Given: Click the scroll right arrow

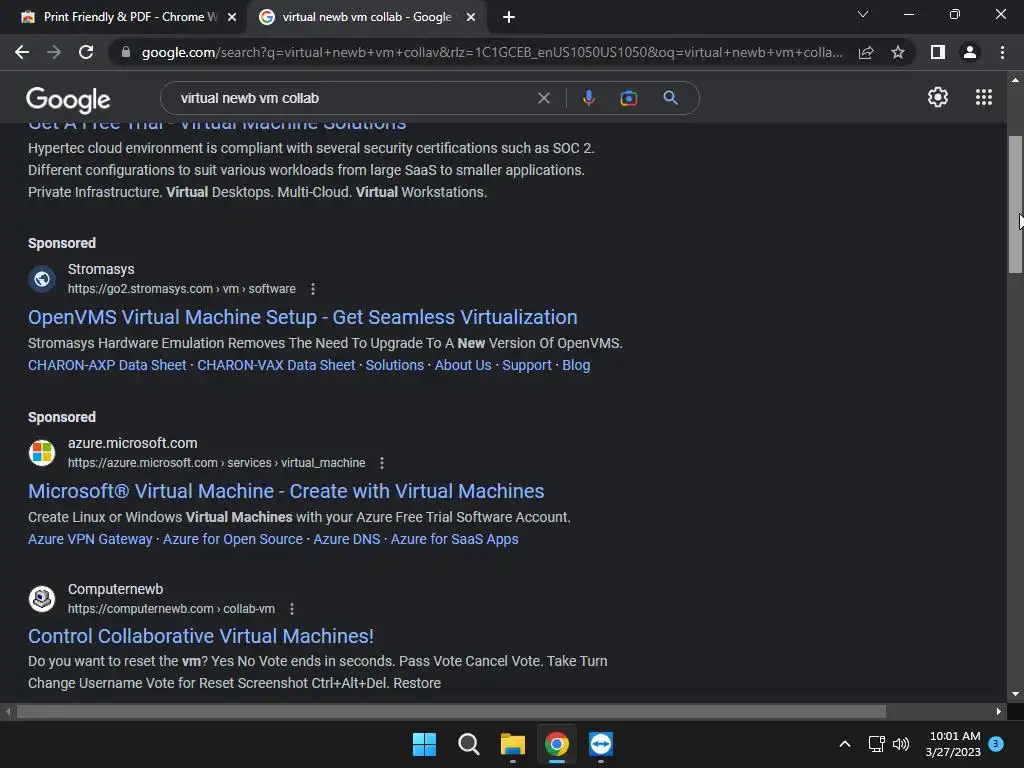Looking at the screenshot, I should point(999,711).
